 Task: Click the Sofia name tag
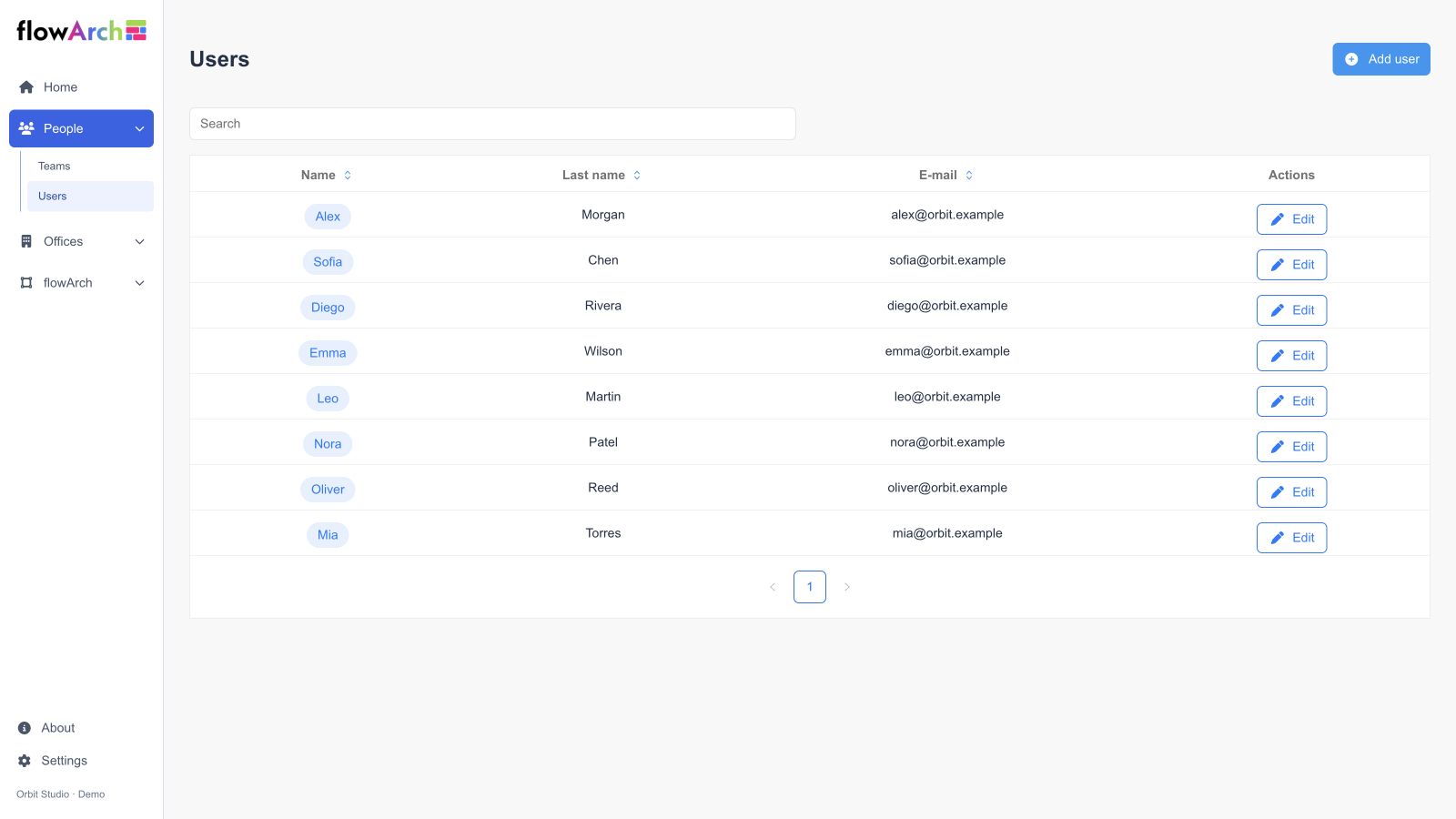pos(328,262)
